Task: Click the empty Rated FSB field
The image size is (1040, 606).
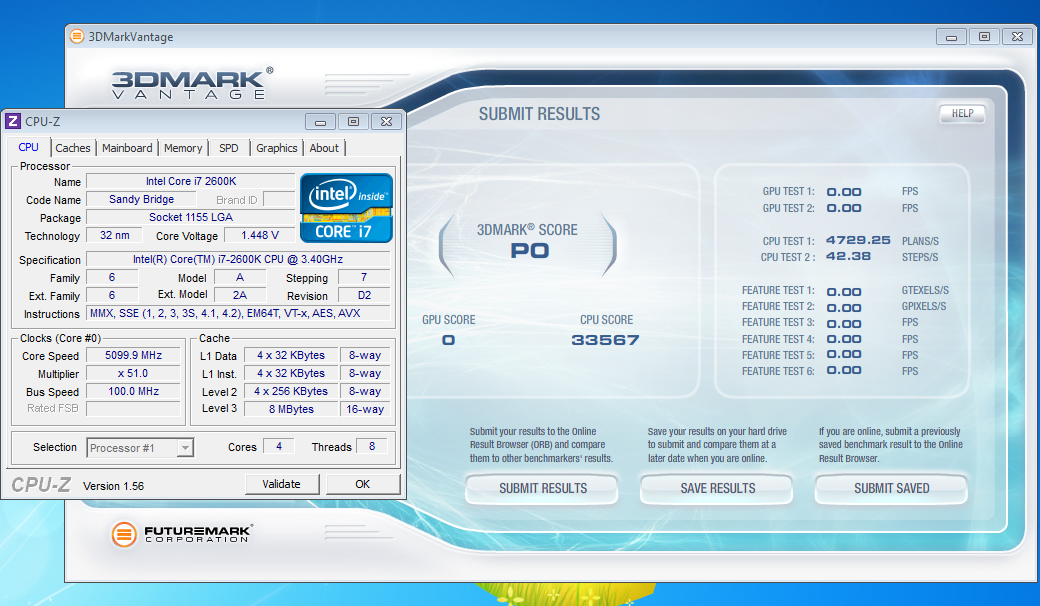Action: coord(133,408)
